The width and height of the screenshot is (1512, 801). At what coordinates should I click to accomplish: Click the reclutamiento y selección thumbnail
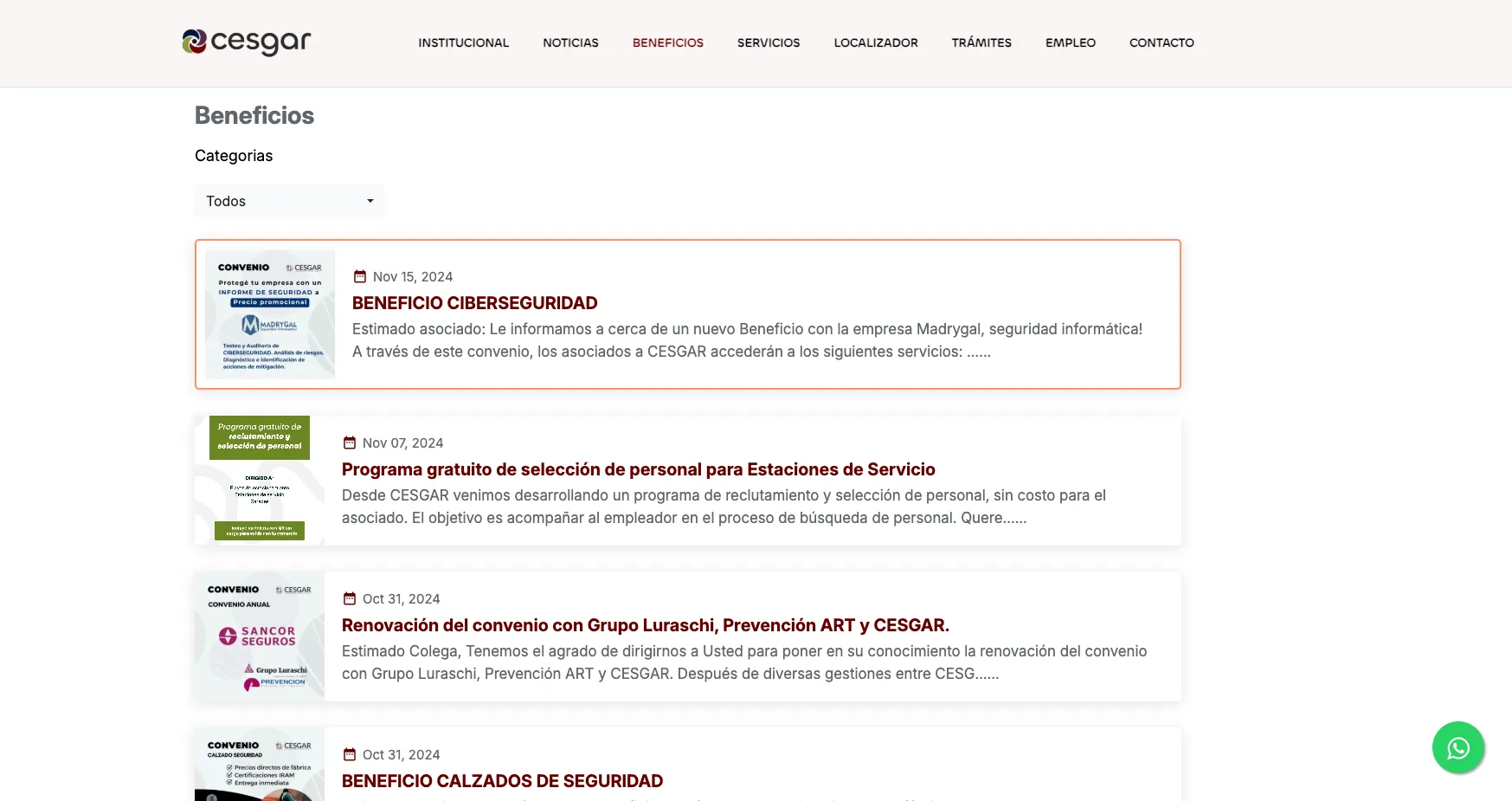click(x=260, y=481)
